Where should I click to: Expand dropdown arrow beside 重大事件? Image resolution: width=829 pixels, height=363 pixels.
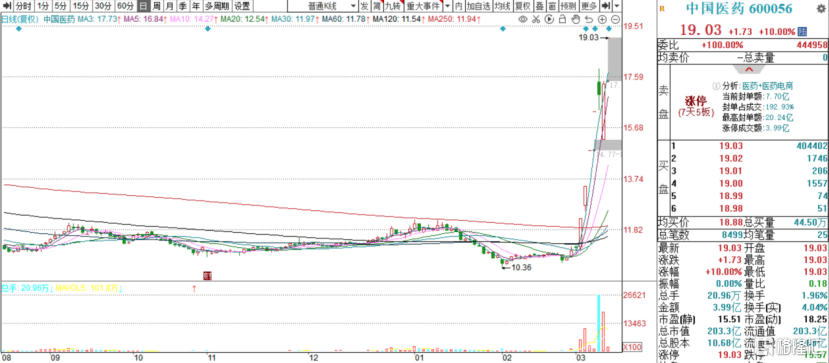coord(448,6)
